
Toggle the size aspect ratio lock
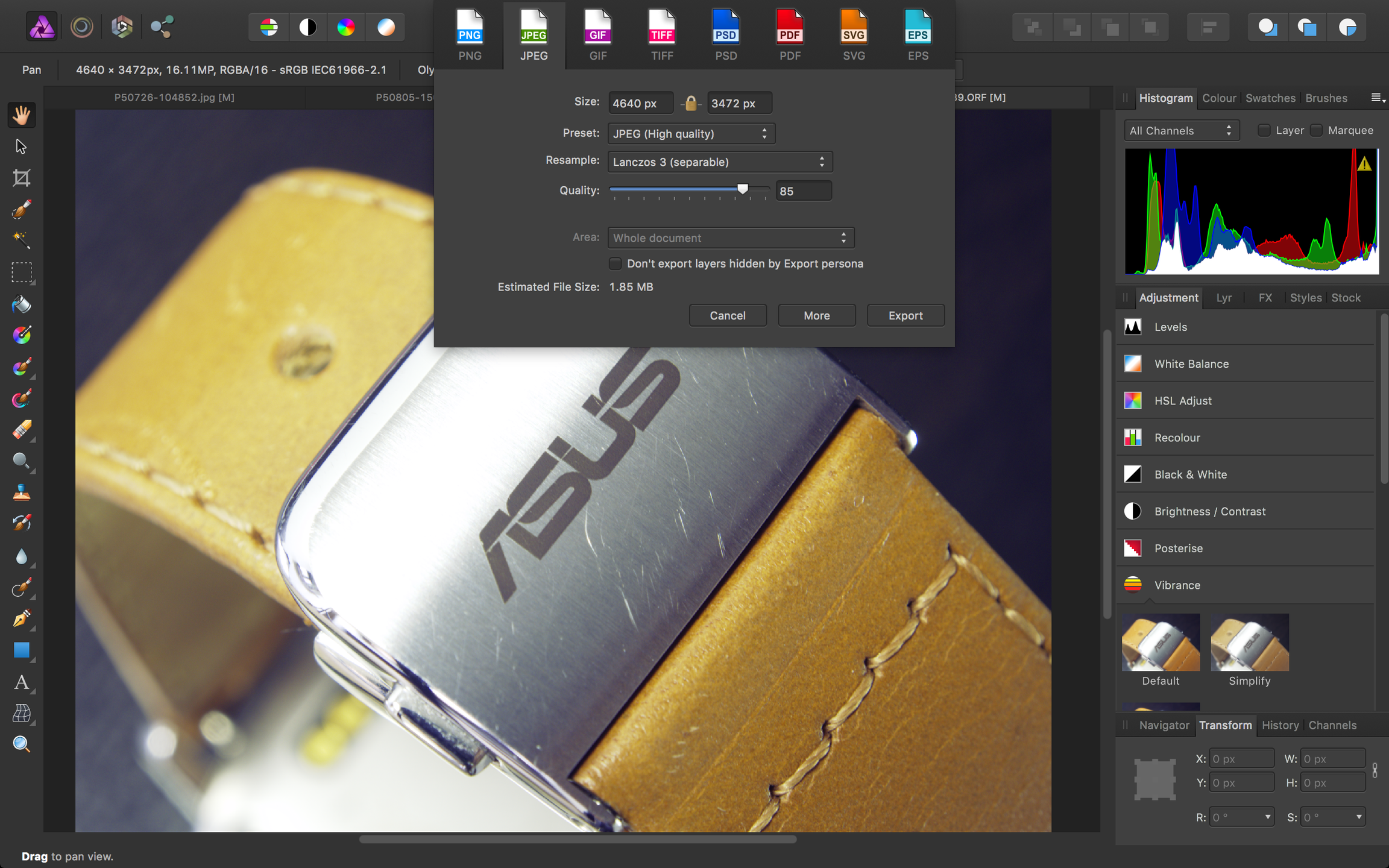click(691, 103)
